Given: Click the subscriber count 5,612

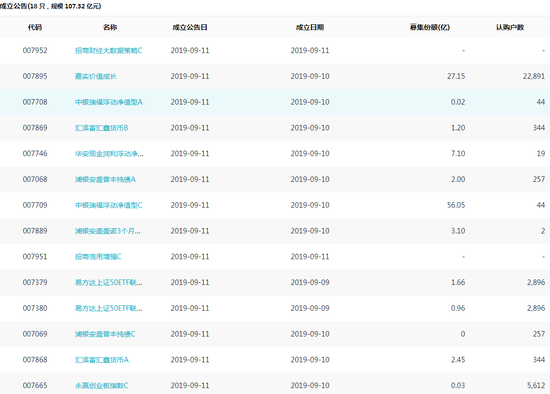Looking at the screenshot, I should click(x=536, y=386).
